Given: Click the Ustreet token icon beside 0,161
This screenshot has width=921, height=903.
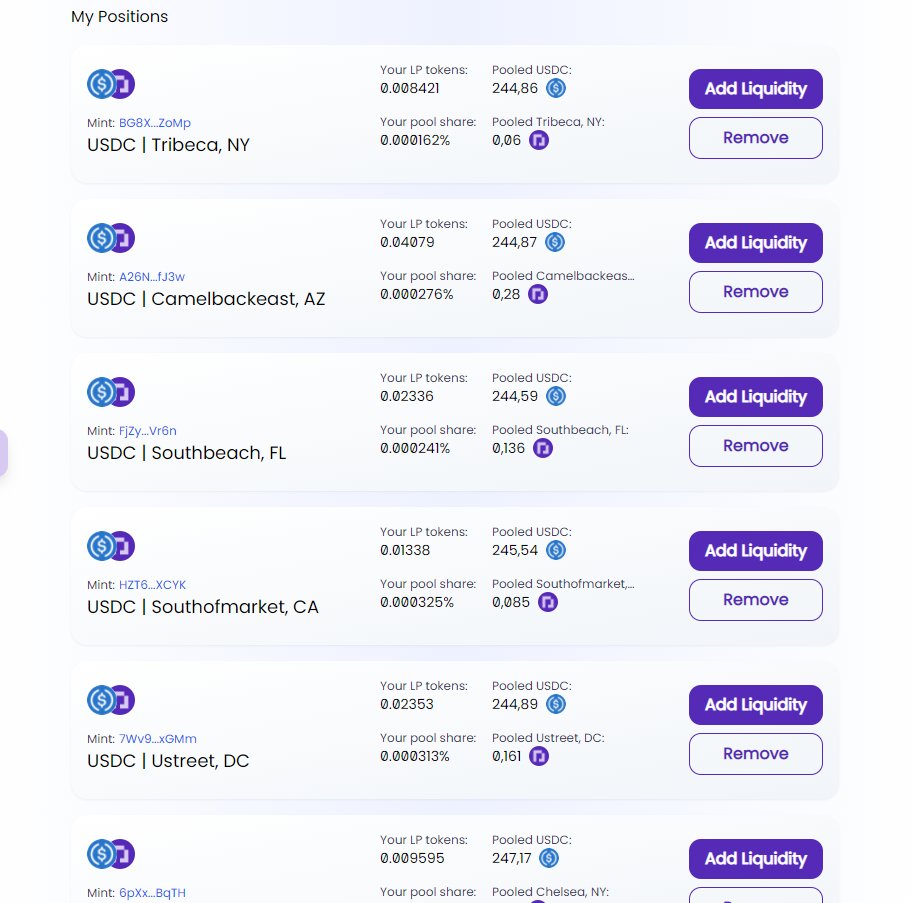Looking at the screenshot, I should [x=539, y=756].
